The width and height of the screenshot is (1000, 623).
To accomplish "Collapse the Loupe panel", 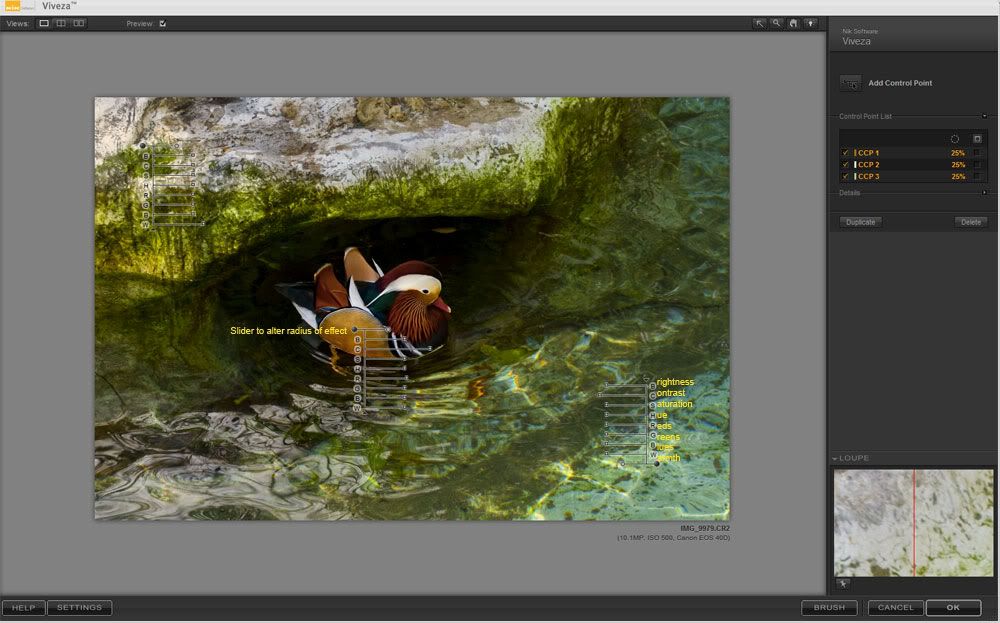I will [836, 459].
